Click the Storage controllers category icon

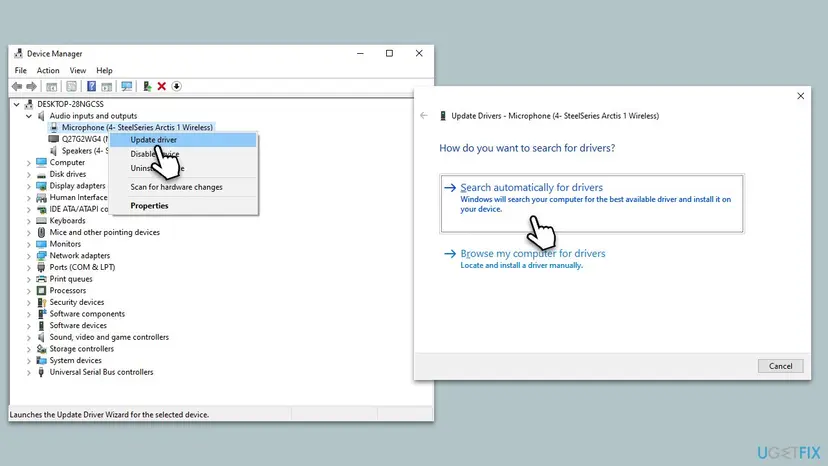tap(41, 349)
